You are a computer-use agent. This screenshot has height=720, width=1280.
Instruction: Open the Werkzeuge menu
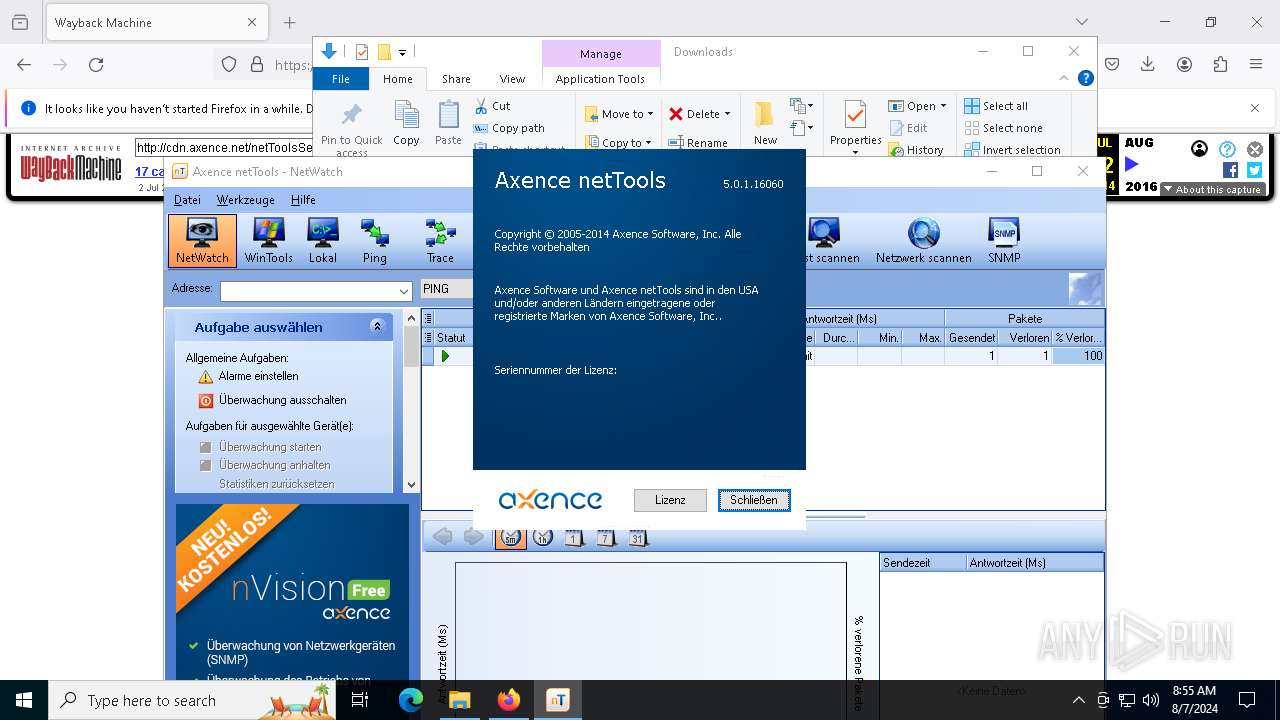[245, 200]
